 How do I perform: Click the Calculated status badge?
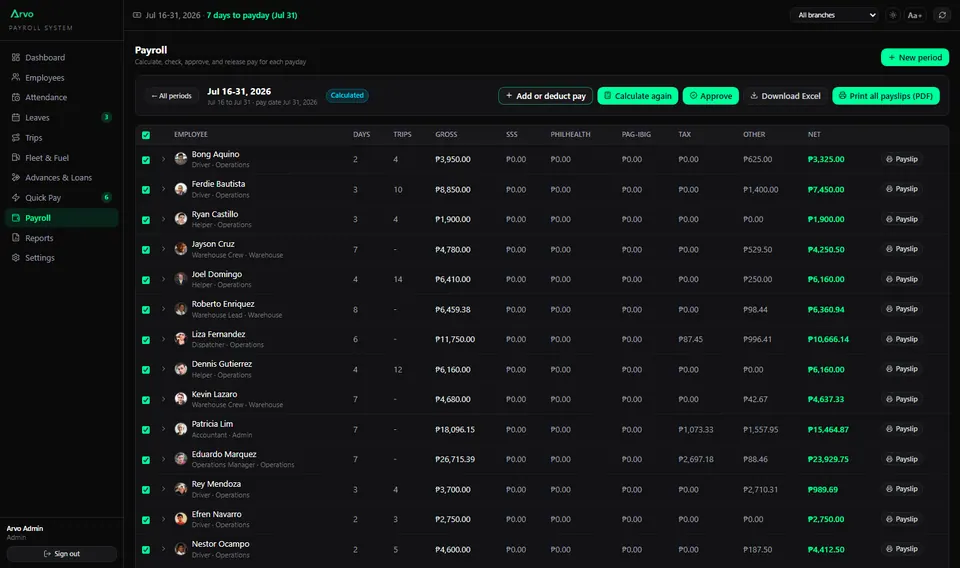[347, 95]
